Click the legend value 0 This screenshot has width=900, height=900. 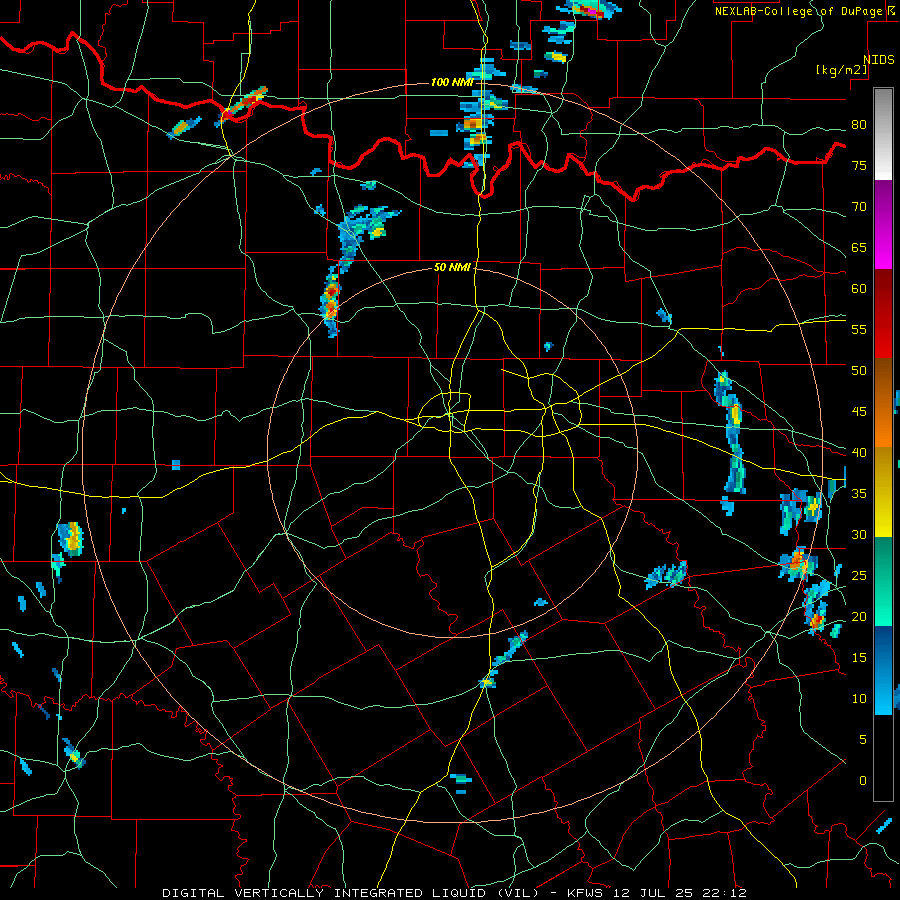point(863,781)
